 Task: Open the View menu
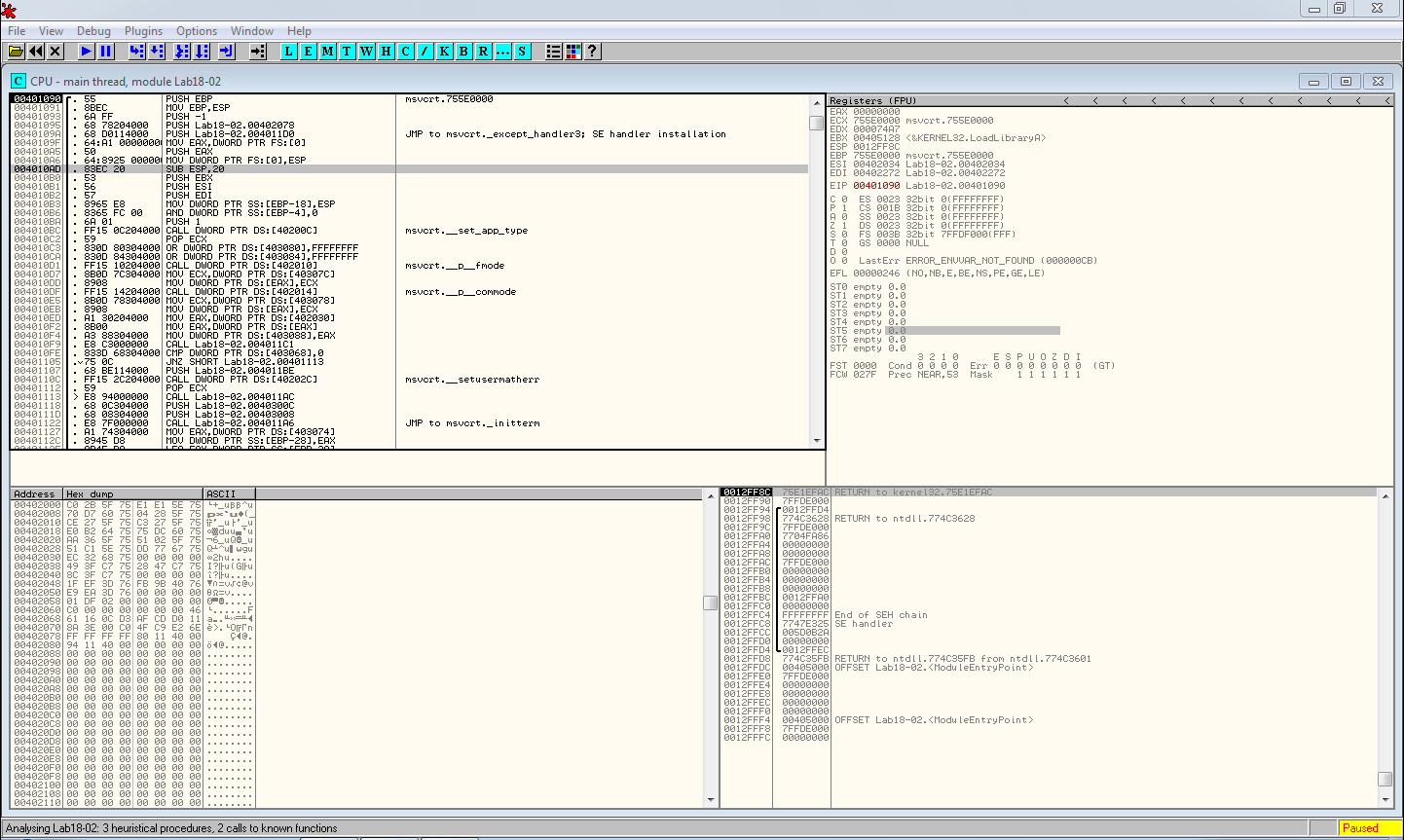tap(52, 31)
